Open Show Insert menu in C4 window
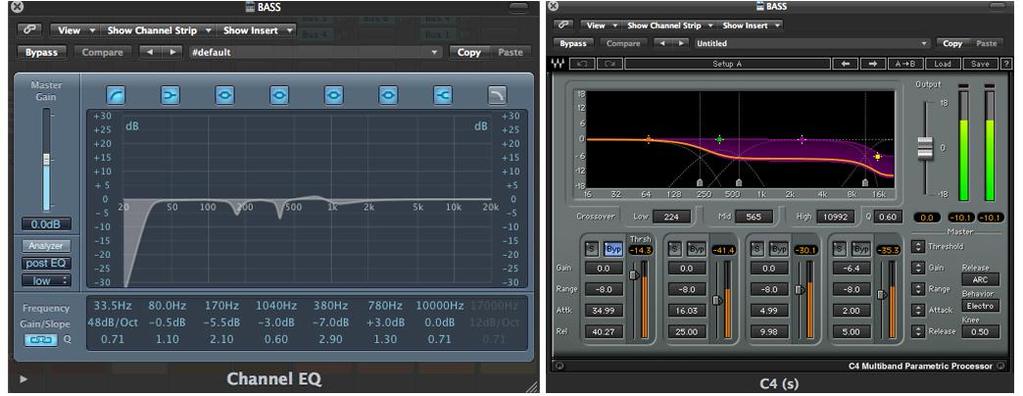This screenshot has width=1023, height=396. coord(750,25)
